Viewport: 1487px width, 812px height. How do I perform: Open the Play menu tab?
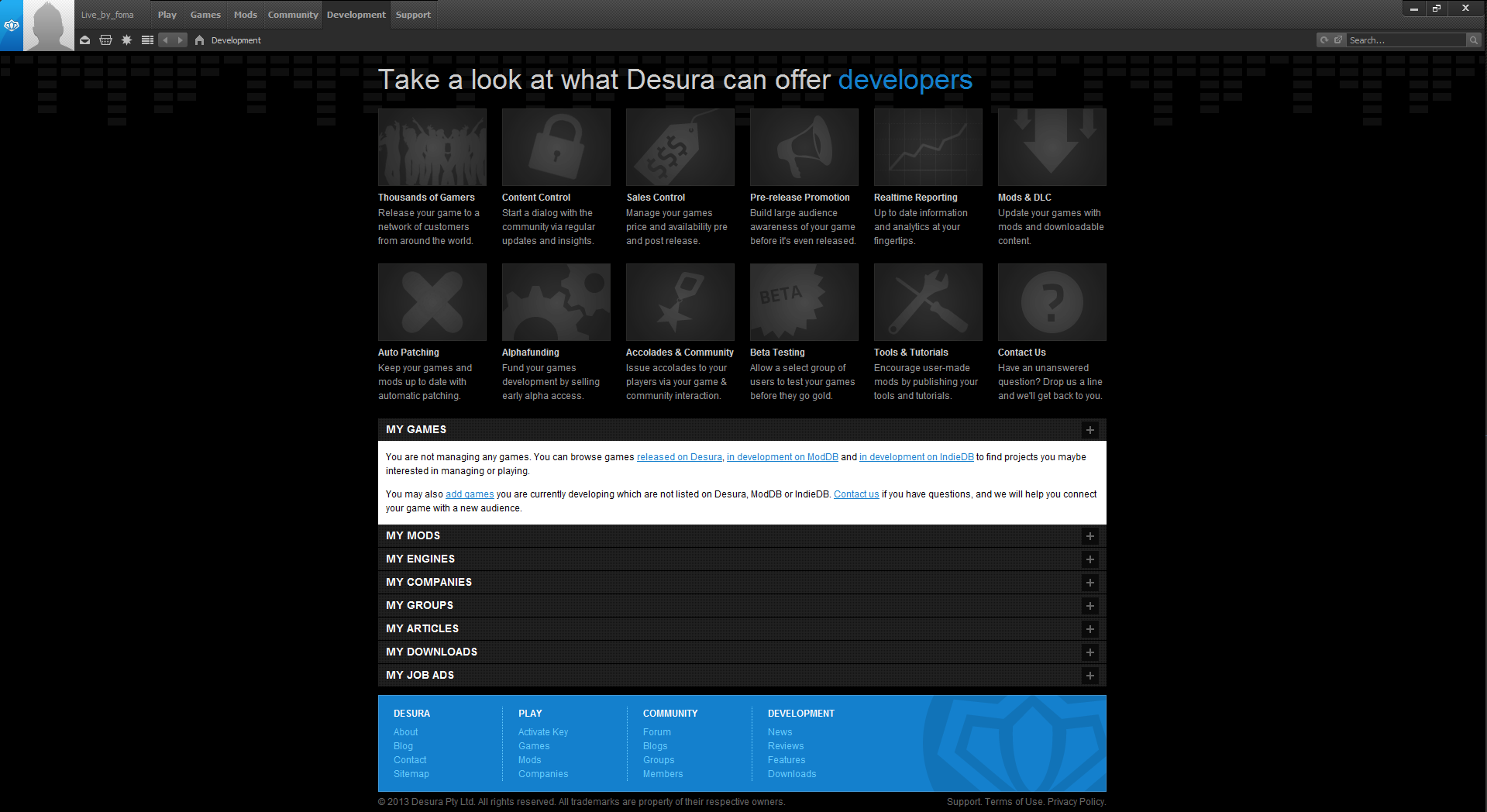coord(167,15)
